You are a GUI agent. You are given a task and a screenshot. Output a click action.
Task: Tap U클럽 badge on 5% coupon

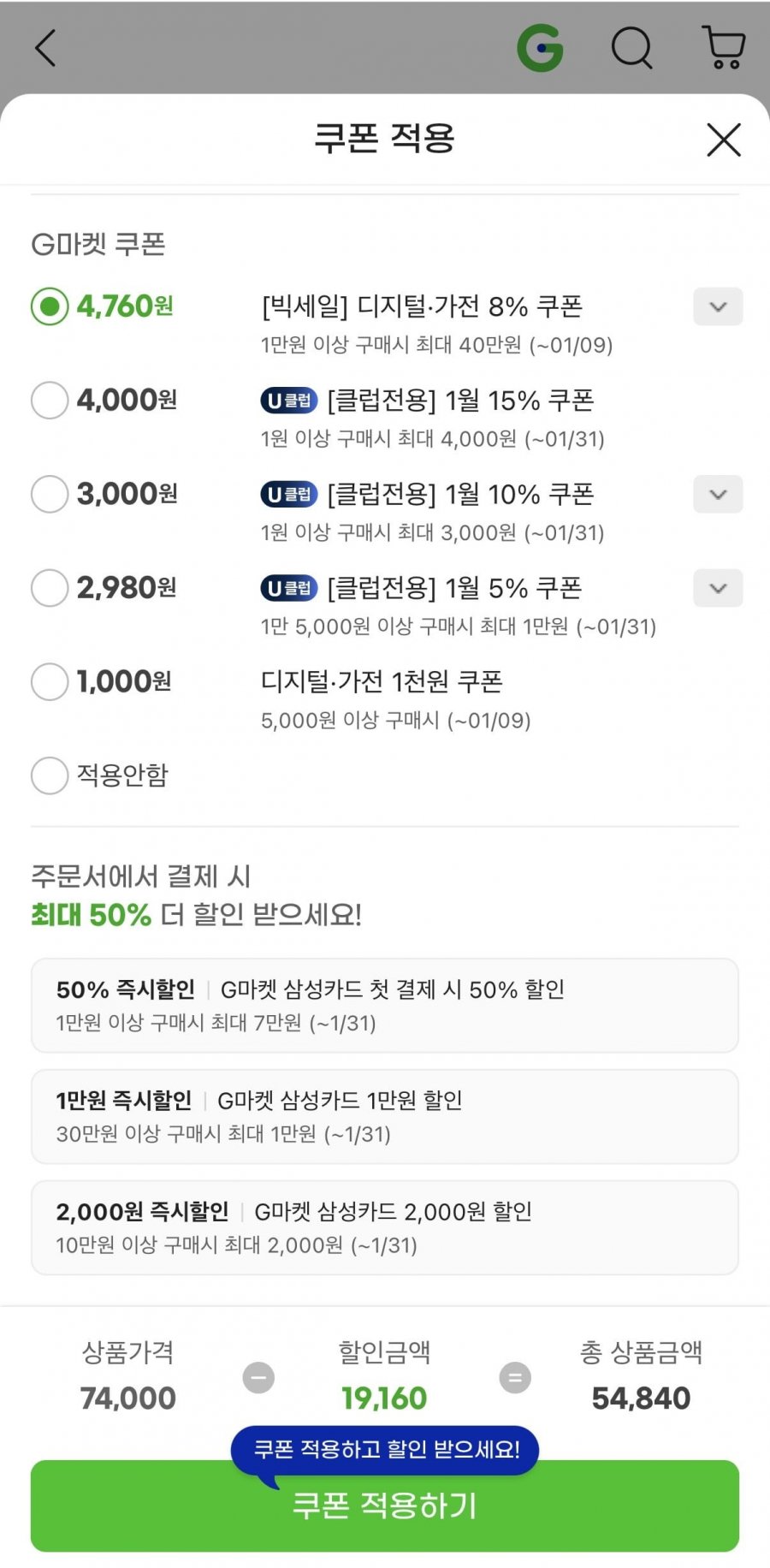tap(289, 588)
